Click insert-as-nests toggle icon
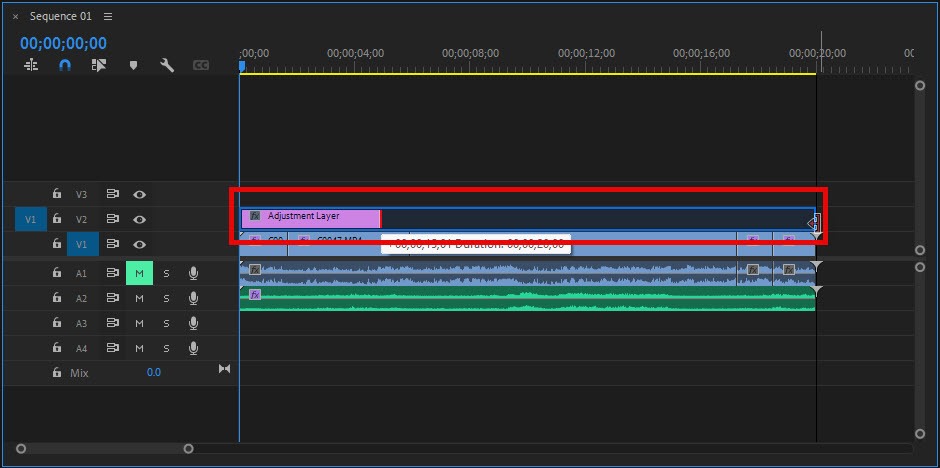This screenshot has height=468, width=940. [31, 65]
